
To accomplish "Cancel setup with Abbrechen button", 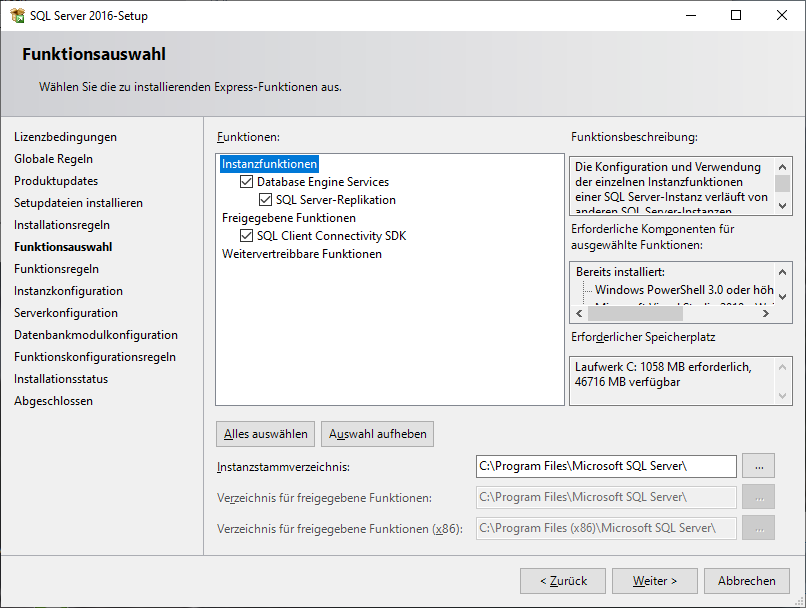I will pyautogui.click(x=746, y=581).
